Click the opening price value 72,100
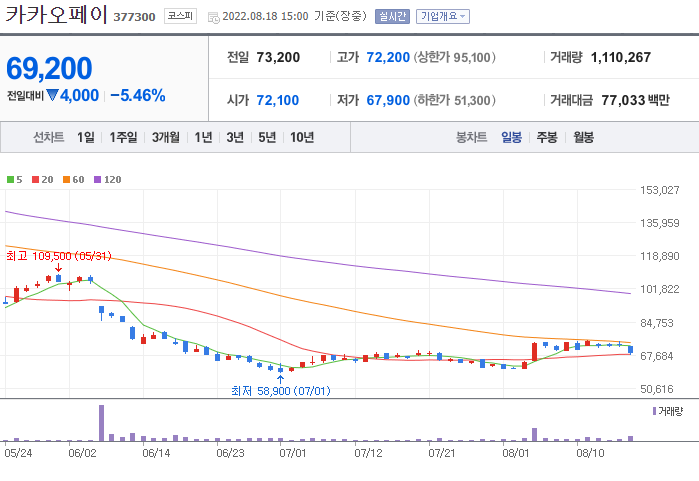The height and width of the screenshot is (481, 699). coord(278,100)
